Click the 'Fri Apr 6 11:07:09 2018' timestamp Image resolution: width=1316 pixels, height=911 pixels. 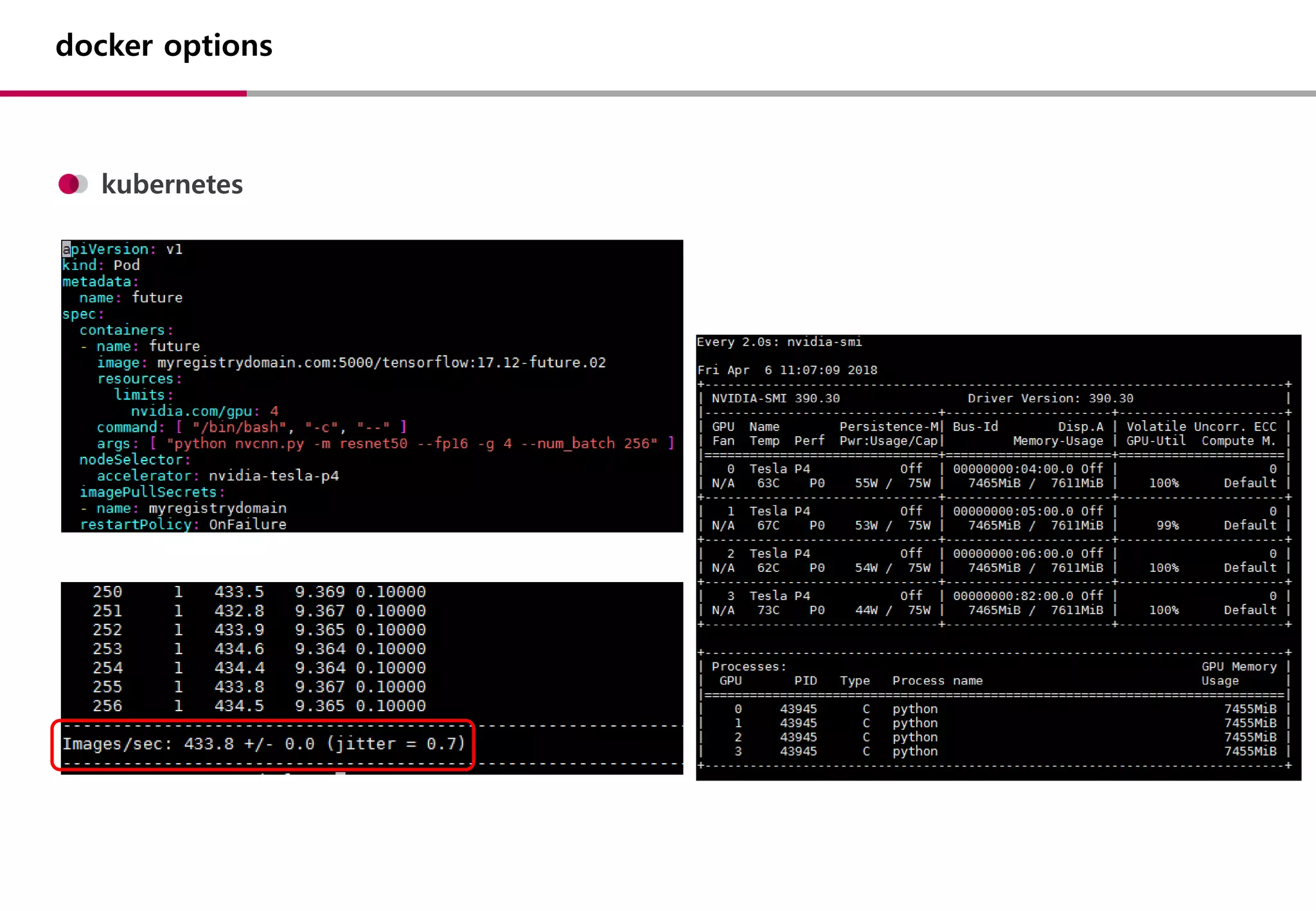[x=787, y=370]
